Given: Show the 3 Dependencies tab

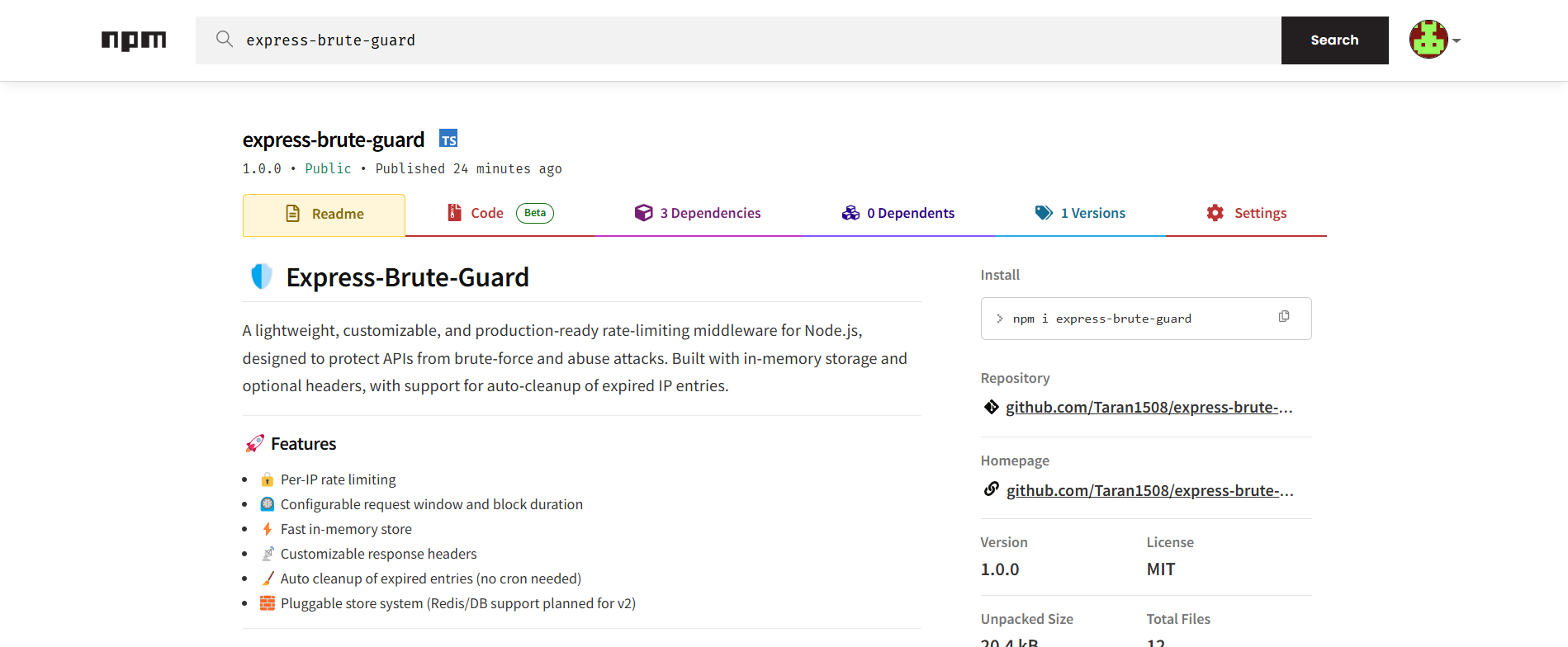Looking at the screenshot, I should pyautogui.click(x=698, y=213).
